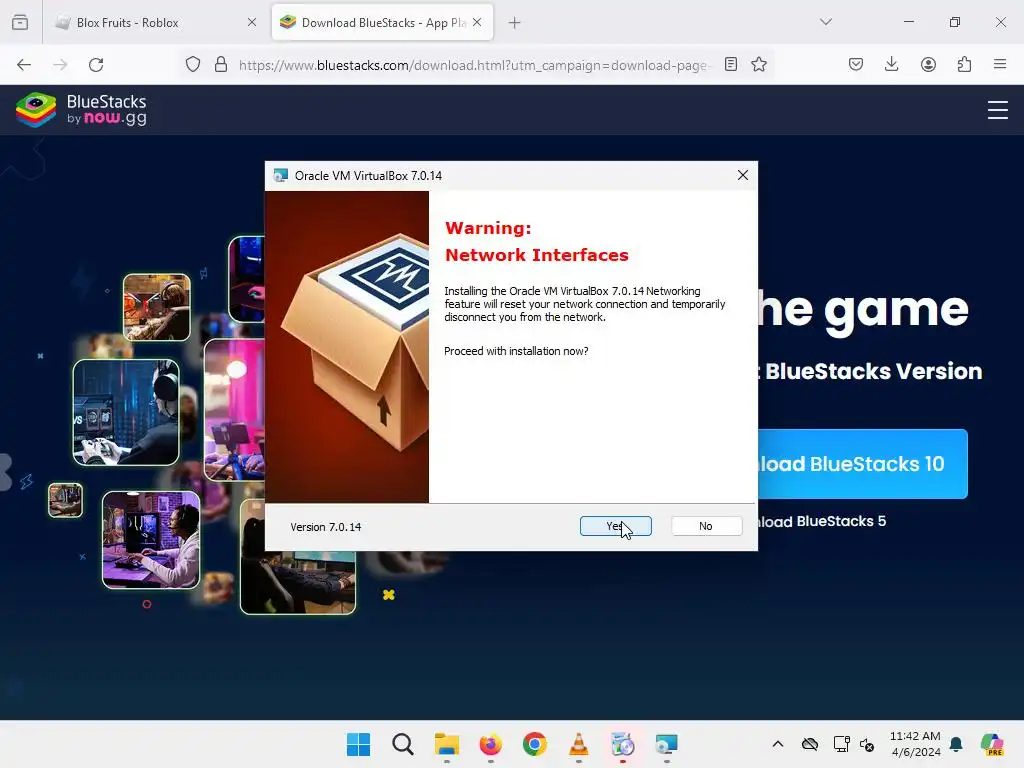Bookmark this page with the star
The width and height of the screenshot is (1024, 768).
(x=759, y=65)
